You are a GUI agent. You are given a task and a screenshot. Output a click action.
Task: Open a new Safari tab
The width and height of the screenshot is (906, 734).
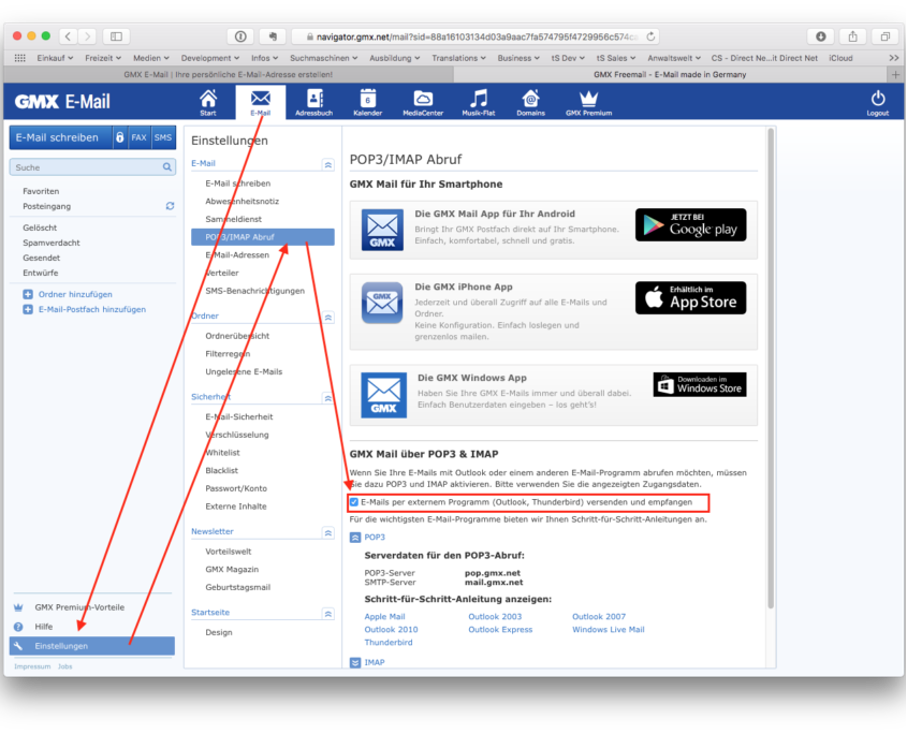896,75
